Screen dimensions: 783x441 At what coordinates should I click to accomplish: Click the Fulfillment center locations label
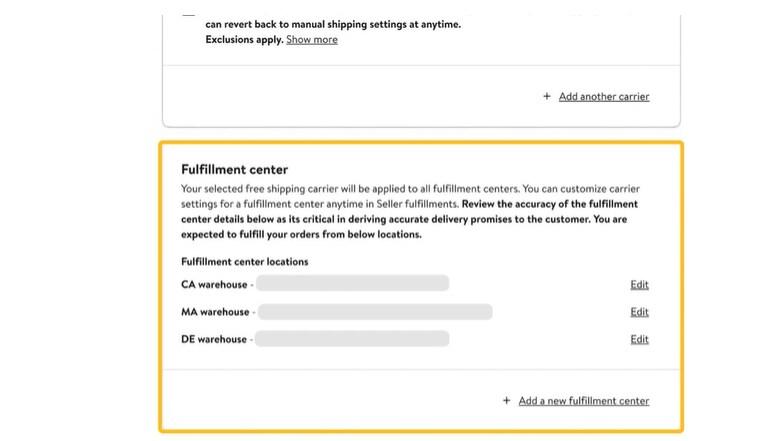coord(244,262)
